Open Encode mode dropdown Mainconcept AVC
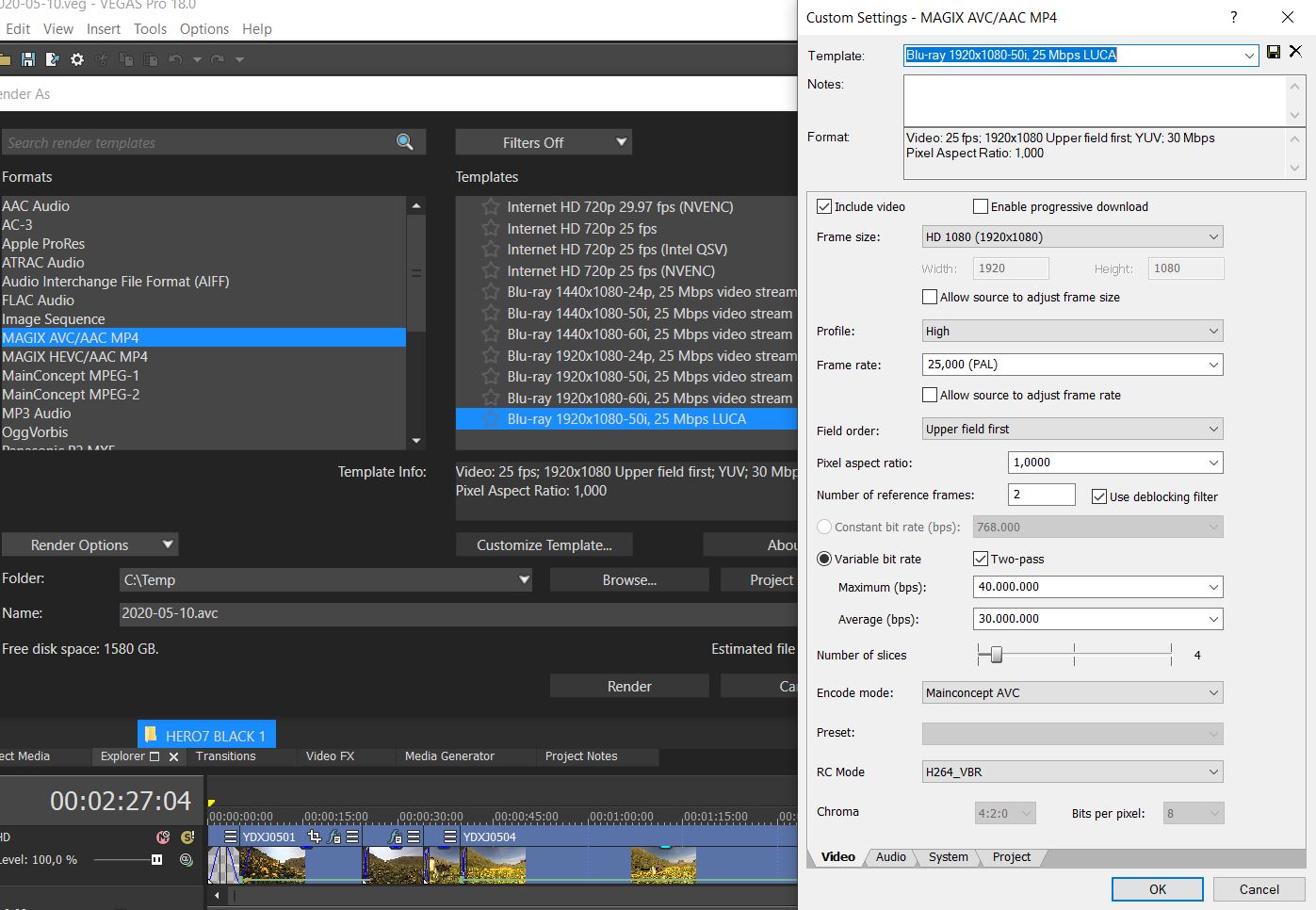The image size is (1316, 910). (1072, 692)
